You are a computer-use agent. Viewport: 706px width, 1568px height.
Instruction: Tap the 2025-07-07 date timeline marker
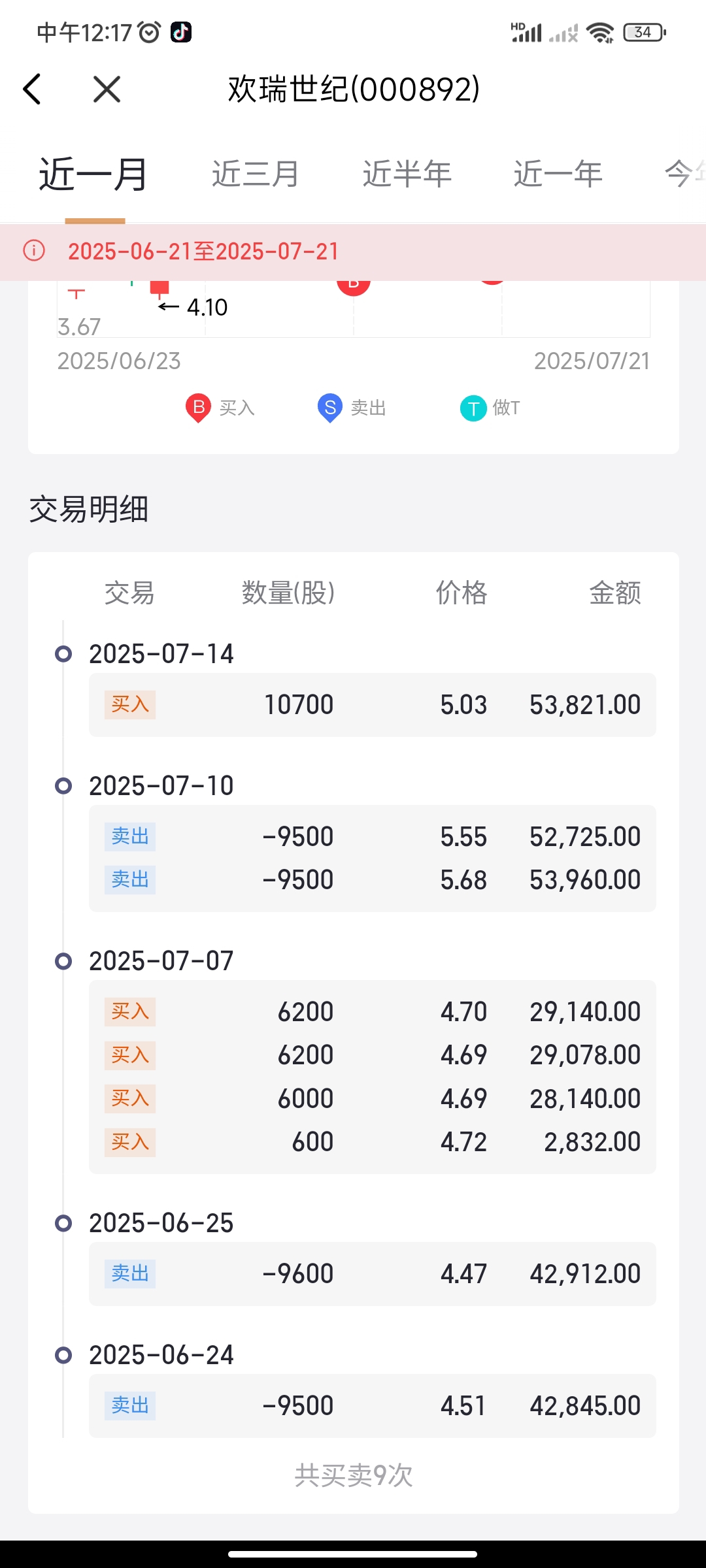tap(63, 960)
